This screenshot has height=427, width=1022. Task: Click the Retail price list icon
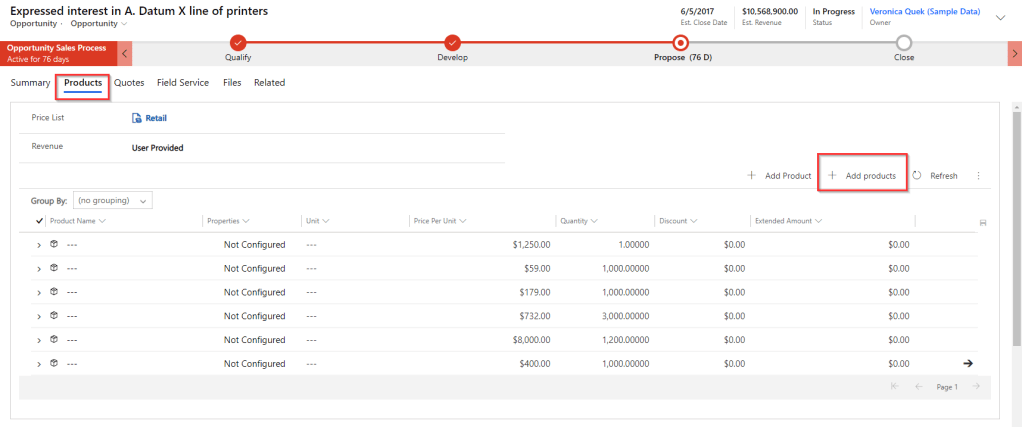(138, 118)
